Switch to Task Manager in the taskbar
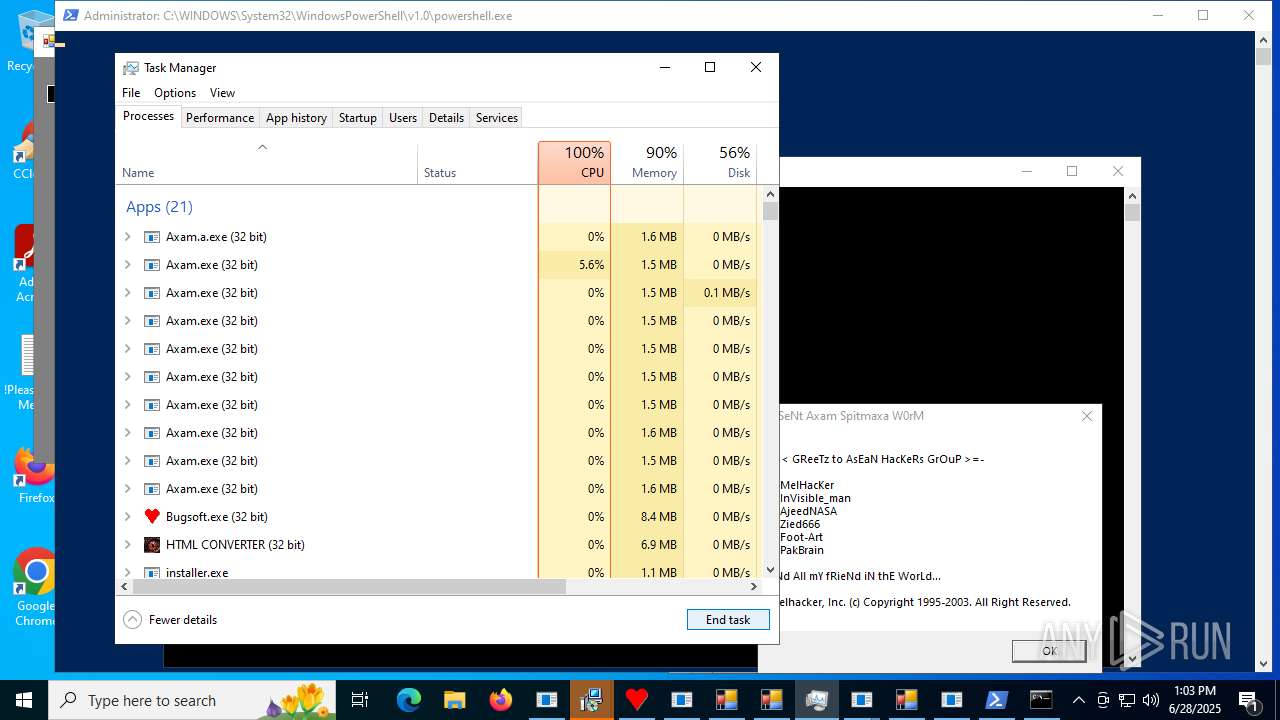This screenshot has width=1280, height=720. [x=816, y=700]
